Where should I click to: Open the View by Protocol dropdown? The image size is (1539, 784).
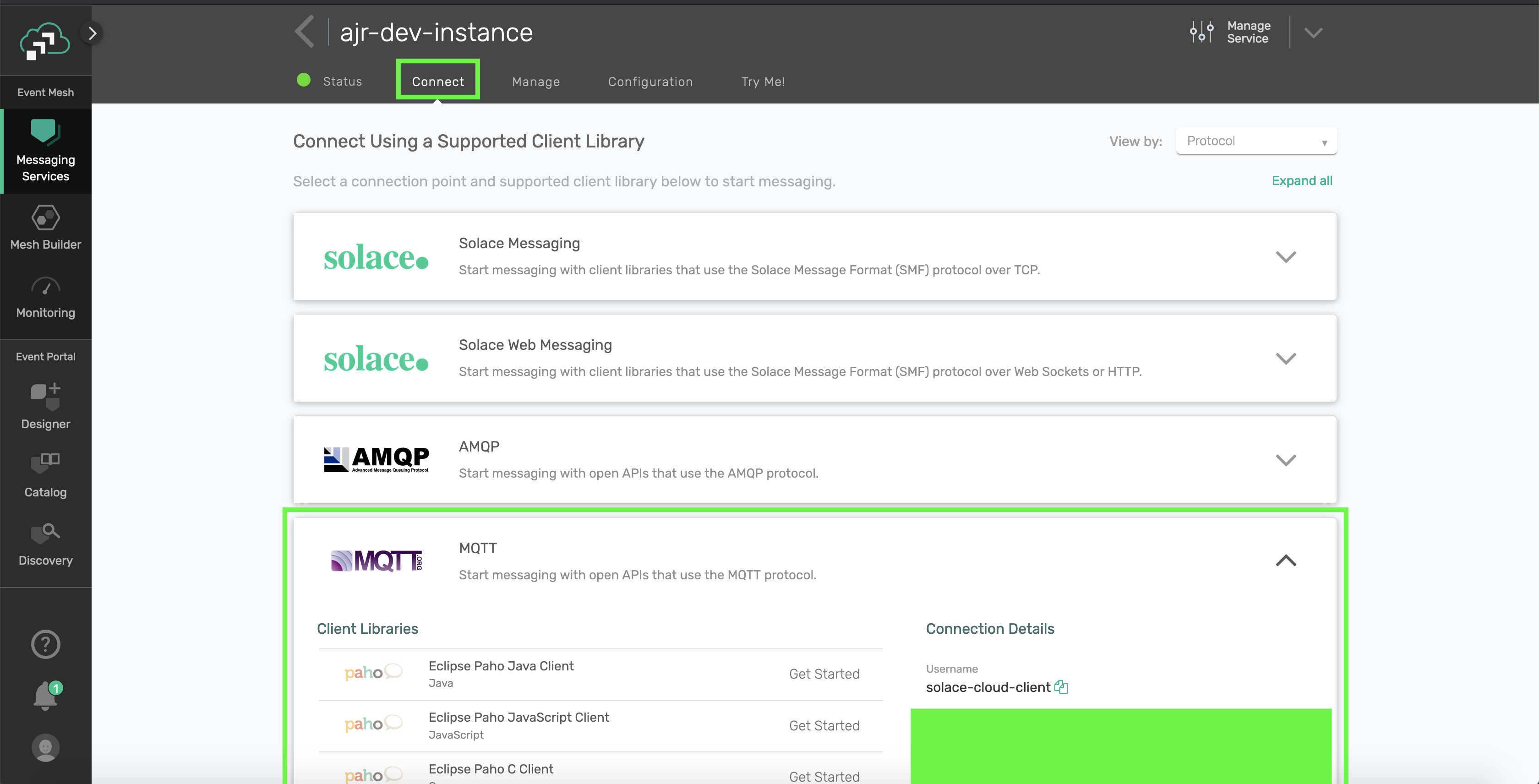tap(1256, 142)
